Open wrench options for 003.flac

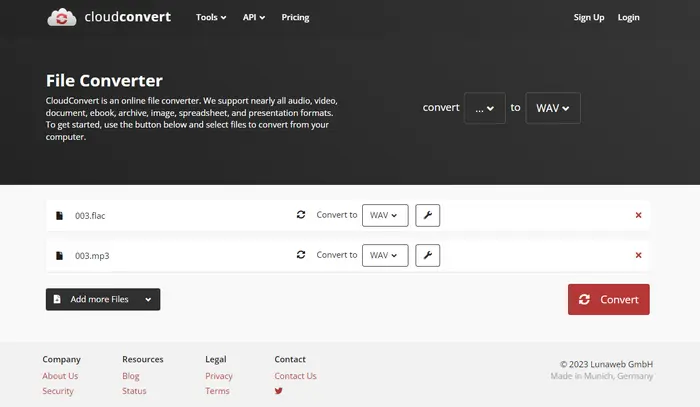pos(427,216)
